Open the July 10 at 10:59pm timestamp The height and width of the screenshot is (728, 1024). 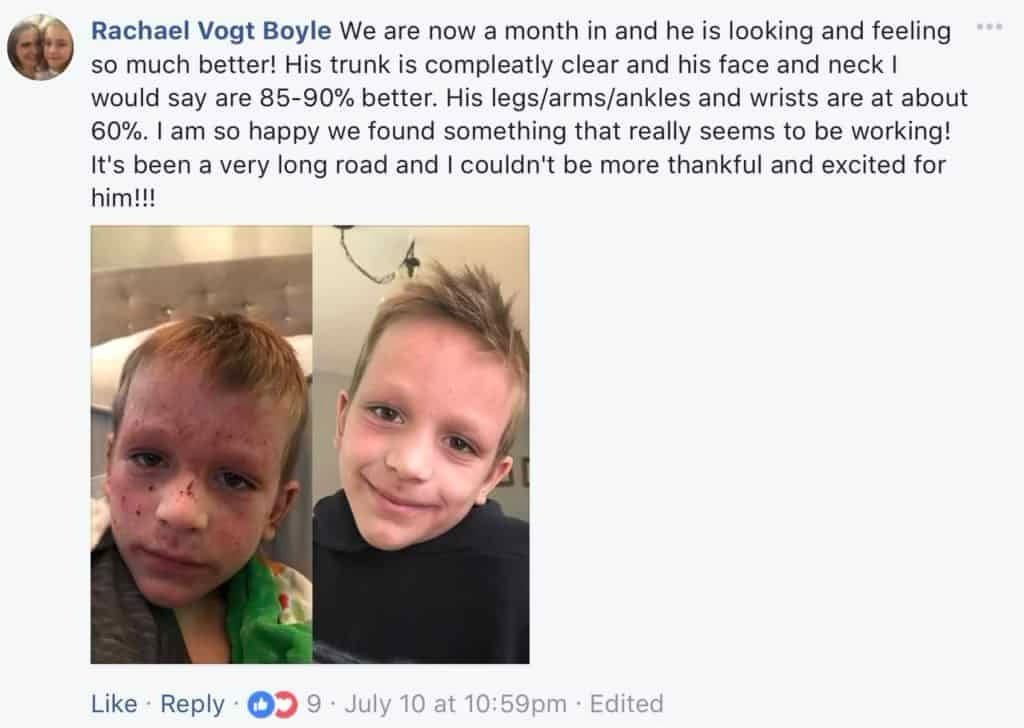click(x=455, y=704)
